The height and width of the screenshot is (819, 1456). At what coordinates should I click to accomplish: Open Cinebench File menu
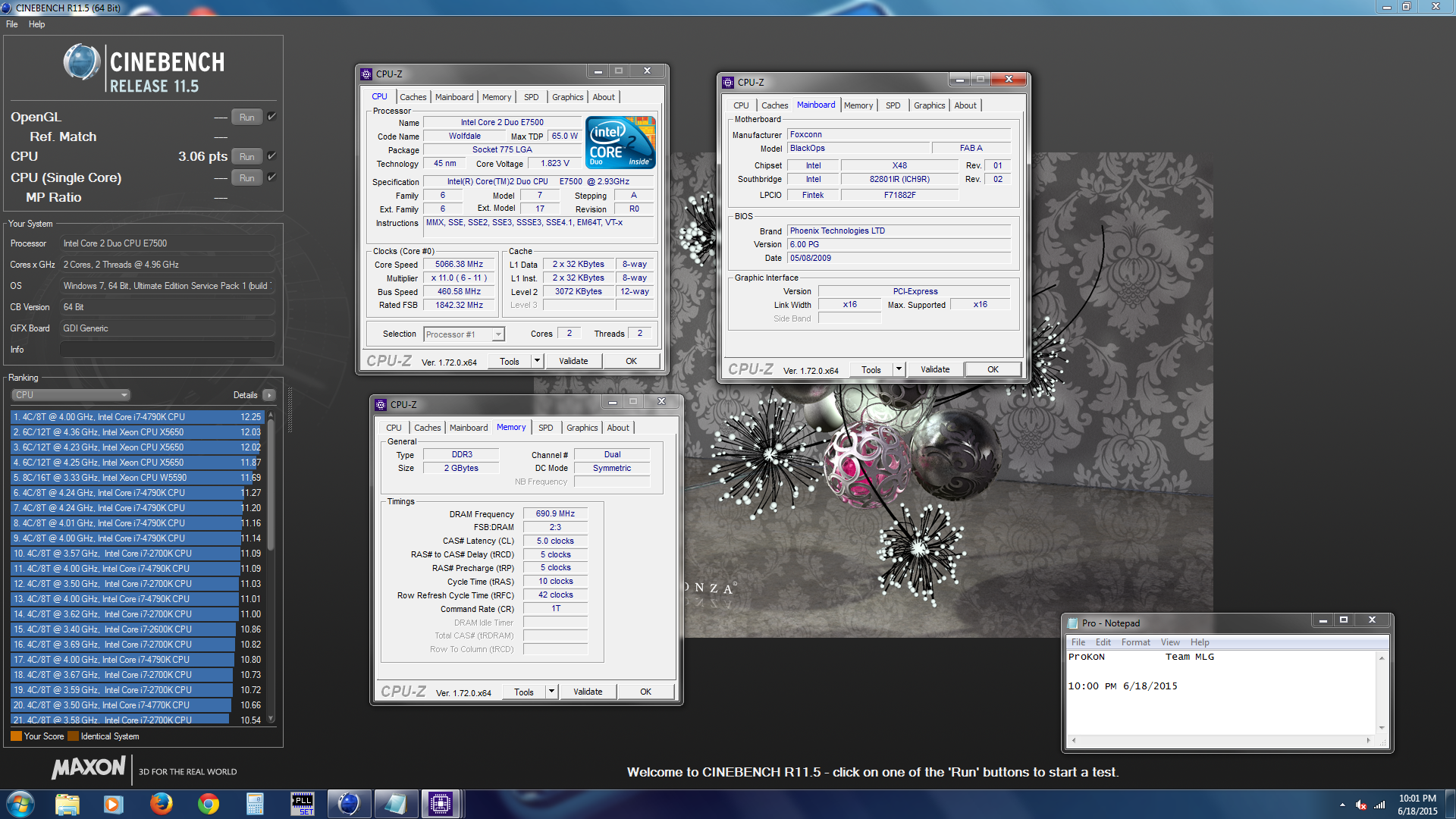[12, 24]
